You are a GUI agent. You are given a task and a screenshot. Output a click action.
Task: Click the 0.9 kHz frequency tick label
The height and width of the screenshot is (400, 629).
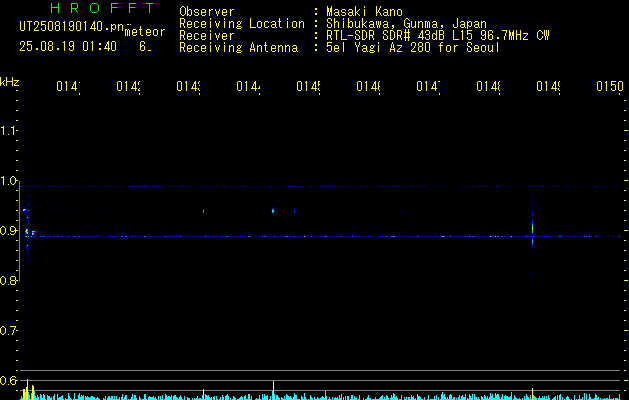[8, 231]
